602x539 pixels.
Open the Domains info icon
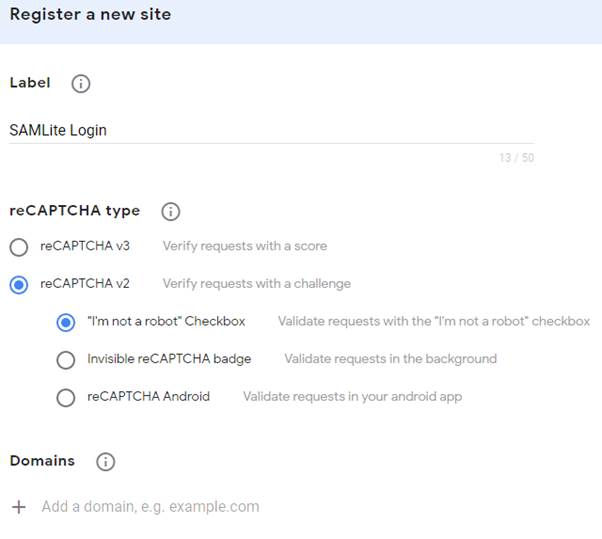click(x=106, y=461)
